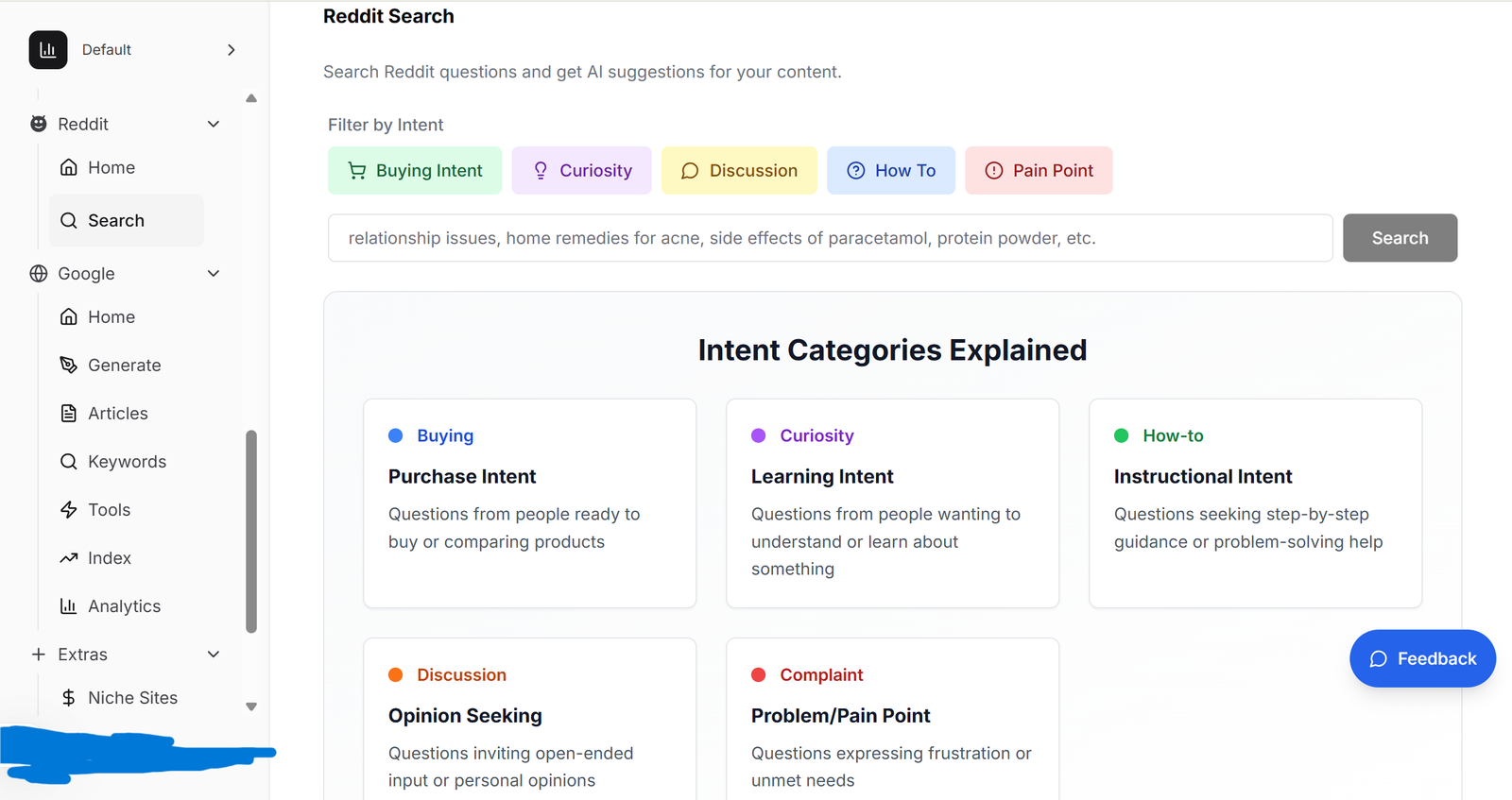Open Niche Sites under Extras

pos(132,698)
